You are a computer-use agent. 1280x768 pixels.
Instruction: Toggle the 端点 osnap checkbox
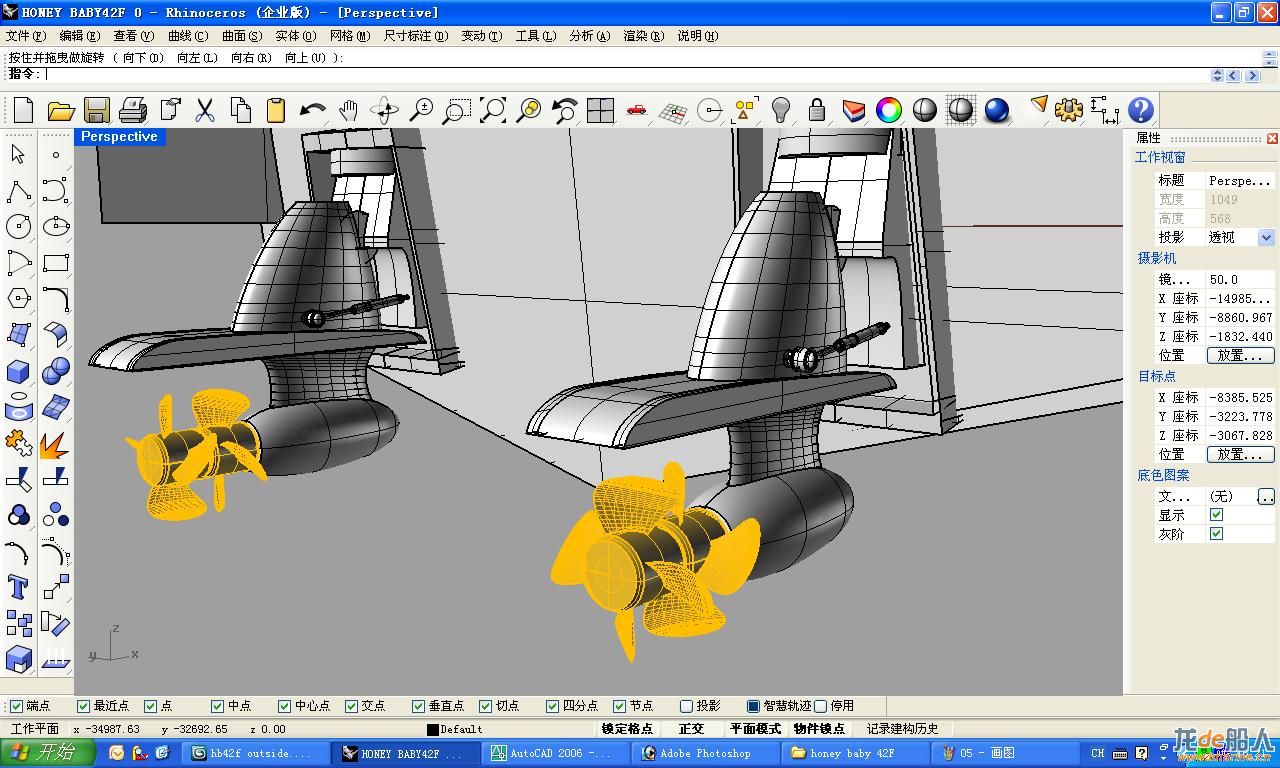pyautogui.click(x=15, y=706)
